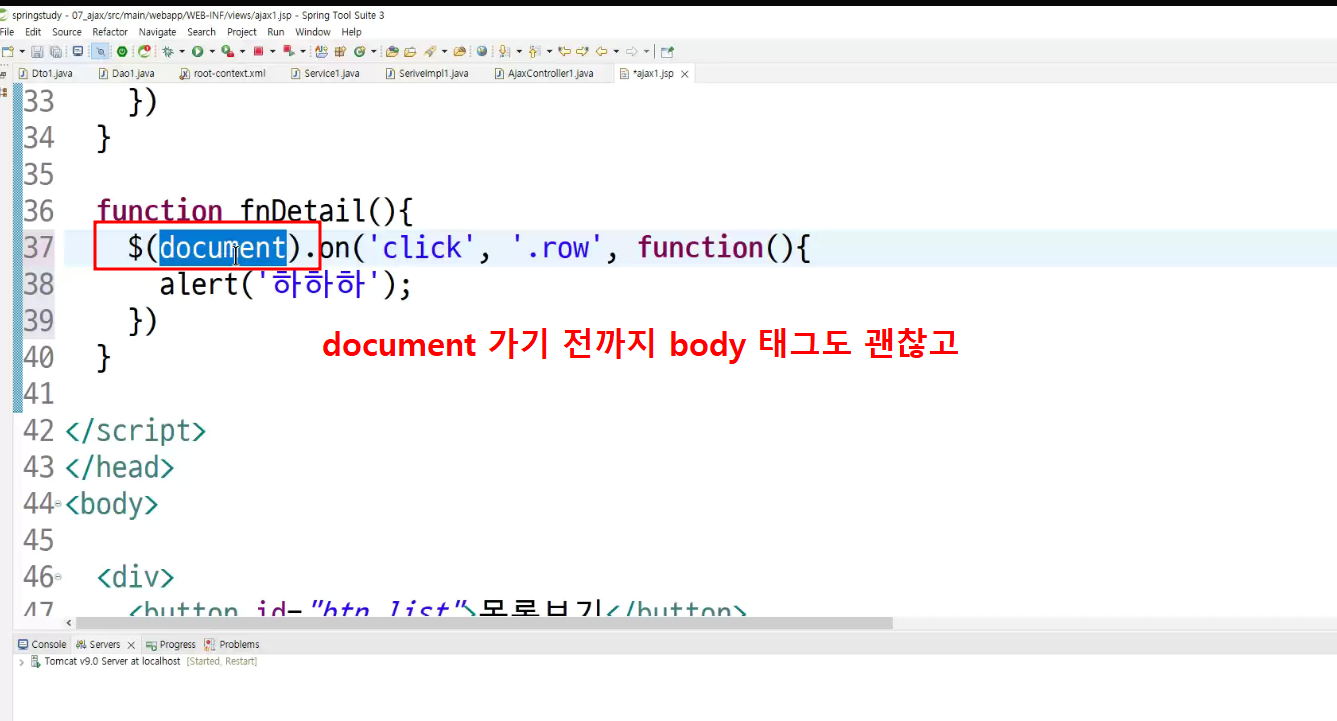
Task: Switch to the Dto1.java editor tab
Action: [46, 73]
